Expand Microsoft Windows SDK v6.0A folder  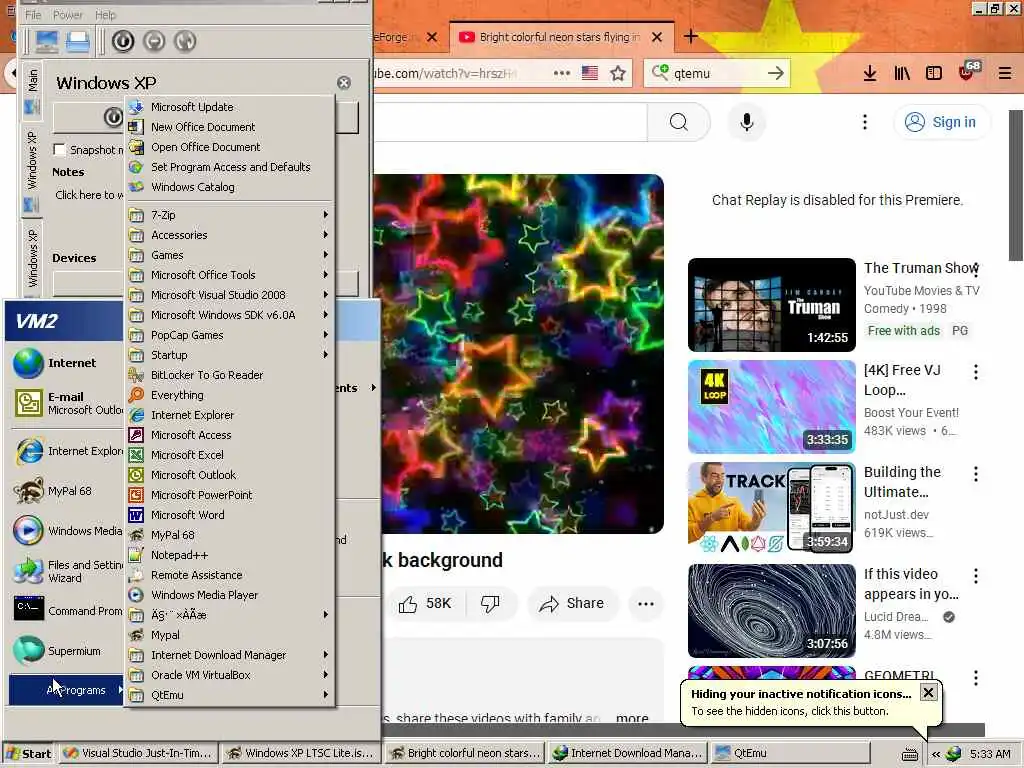click(229, 315)
